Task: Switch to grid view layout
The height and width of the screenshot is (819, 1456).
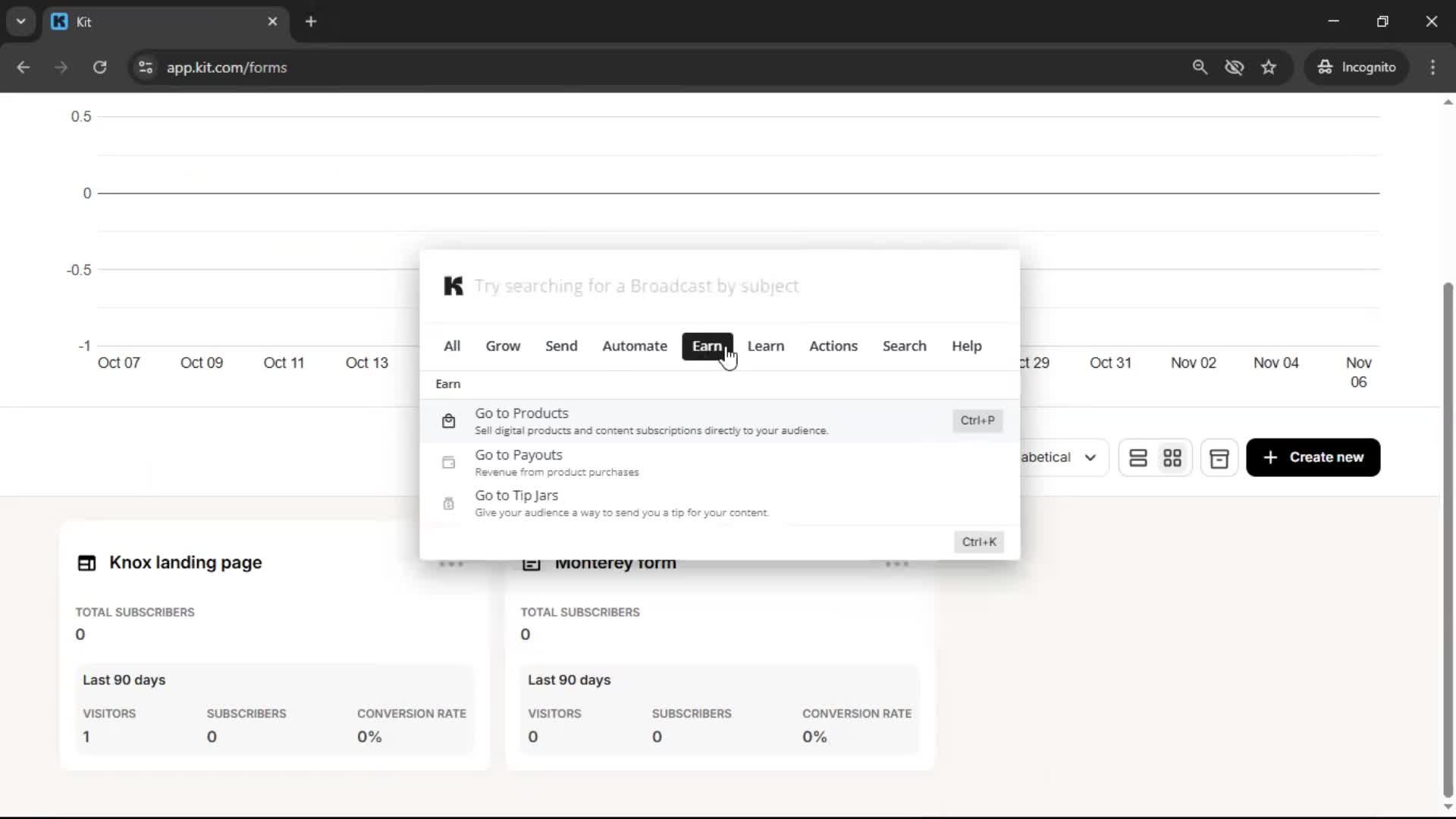Action: (1172, 457)
